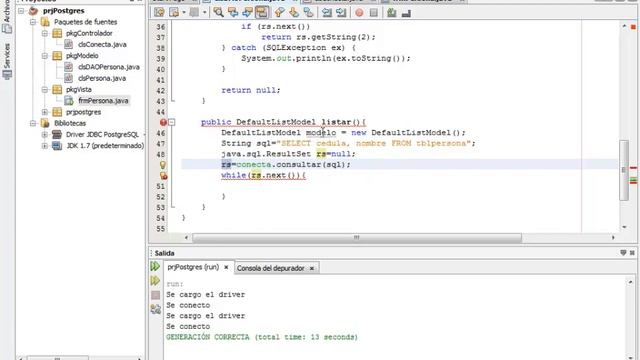The width and height of the screenshot is (640, 360).
Task: Close the Salida output panel
Action: [632, 253]
